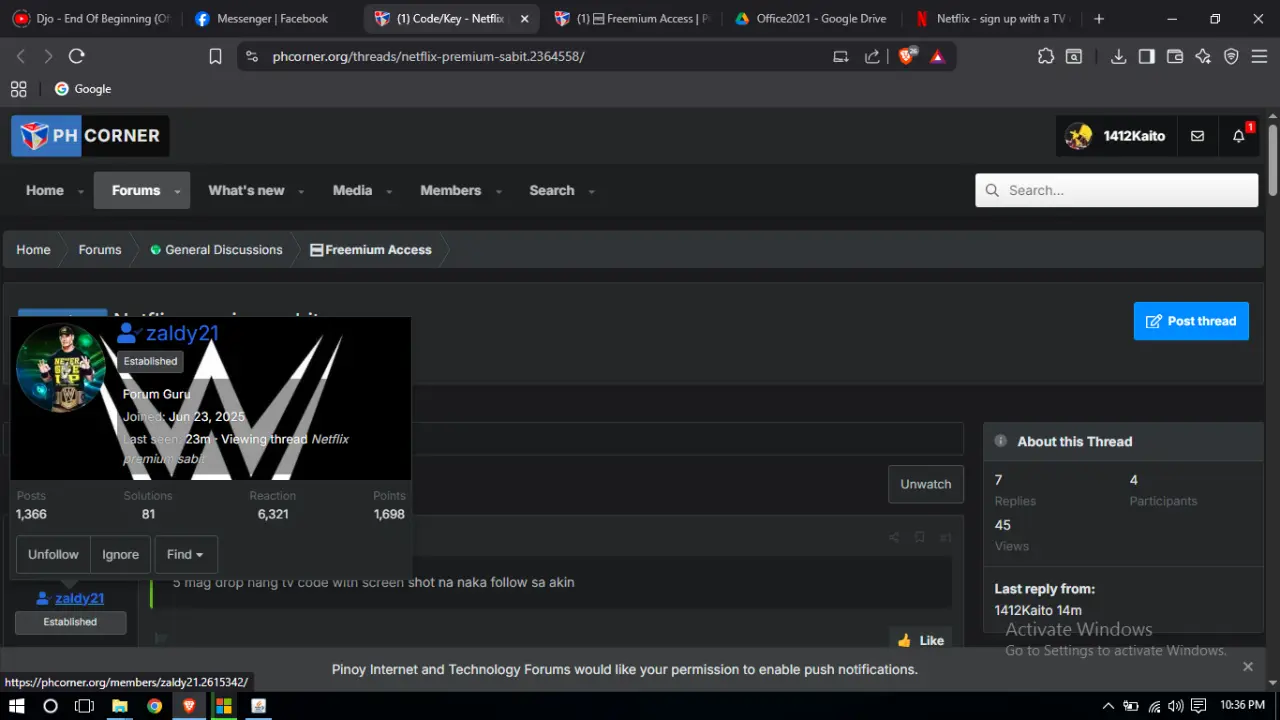Expand the Find dropdown in member card
Screen dimensions: 1280x720
pos(186,554)
